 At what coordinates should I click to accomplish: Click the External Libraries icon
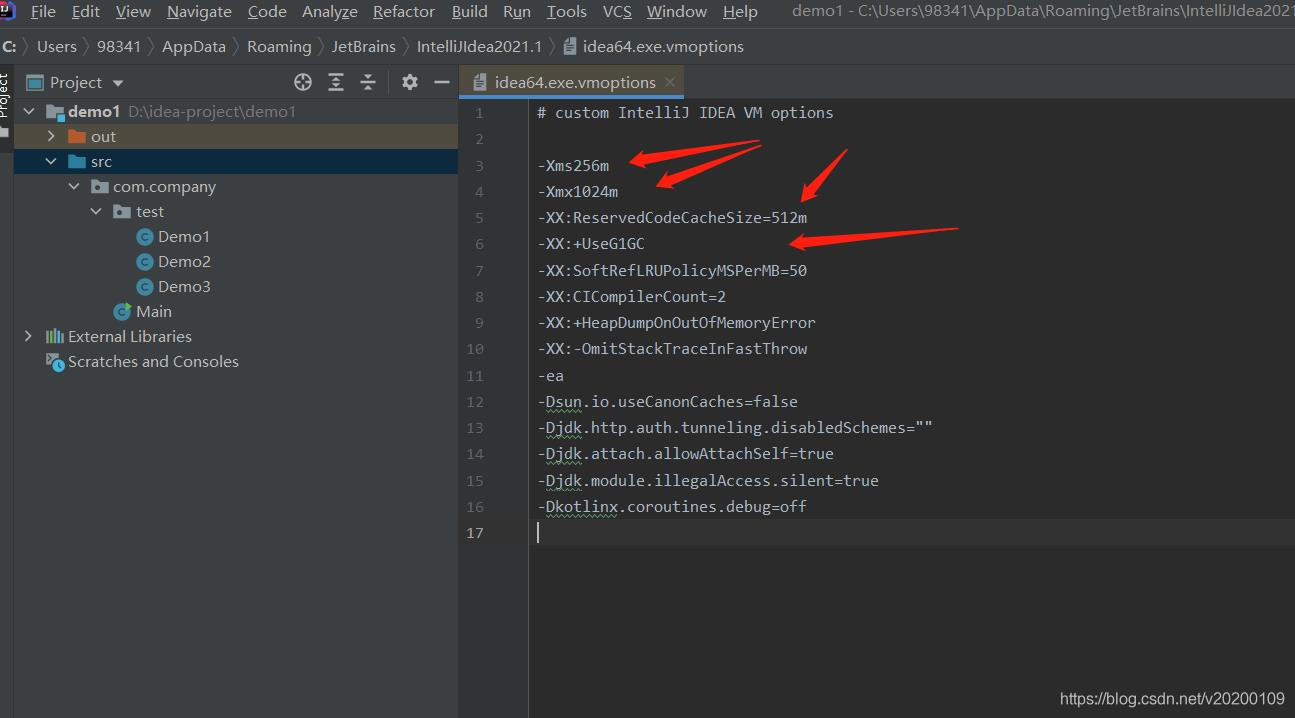55,337
